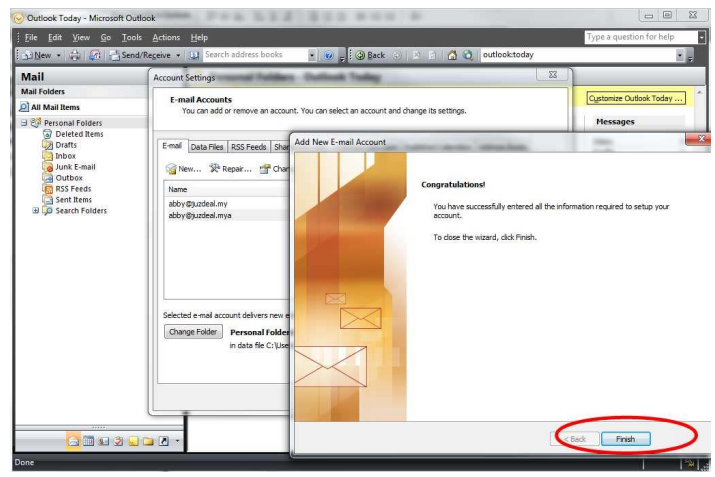
Task: Open the Address Book icon
Action: (x=194, y=55)
